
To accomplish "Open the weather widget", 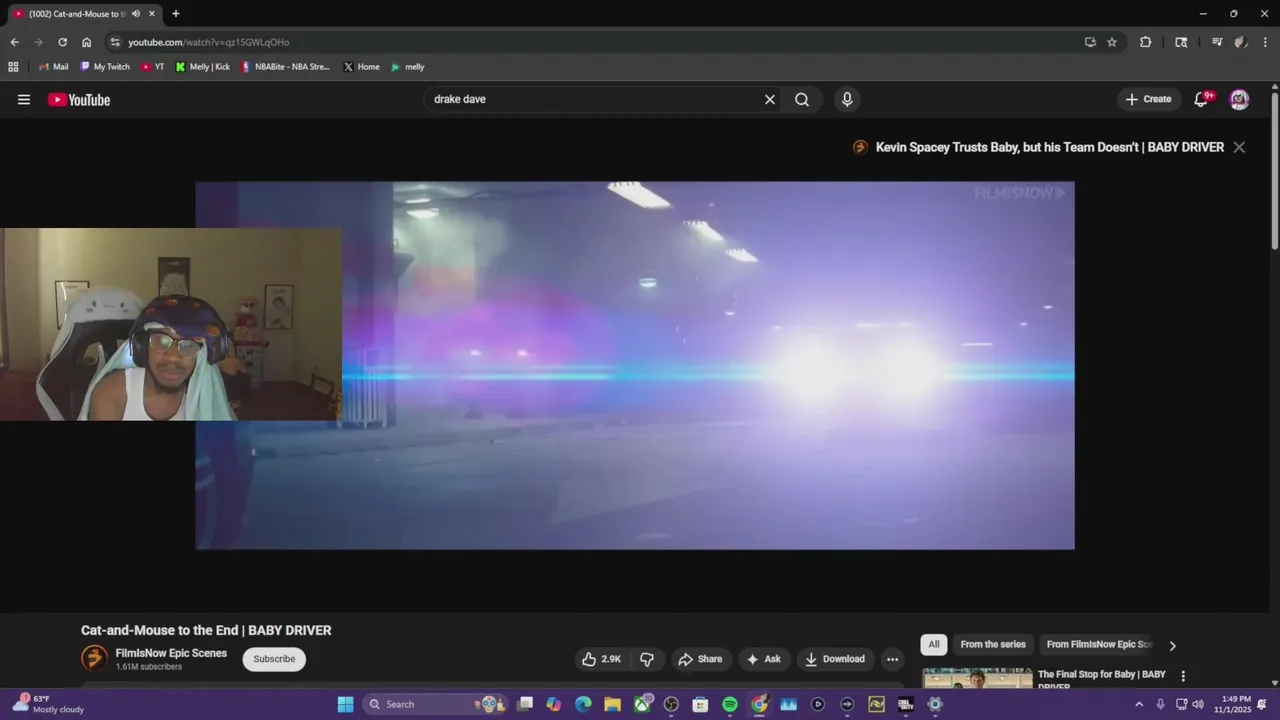I will pyautogui.click(x=48, y=704).
